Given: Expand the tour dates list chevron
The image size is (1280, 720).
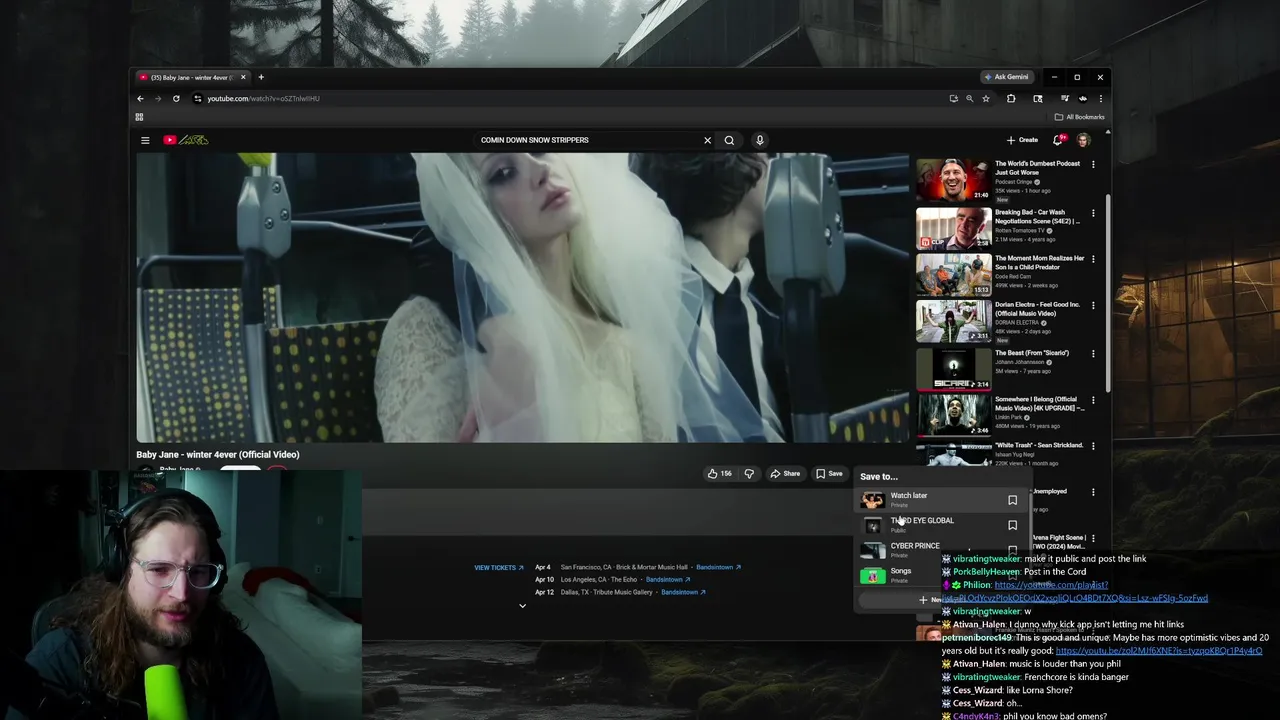Looking at the screenshot, I should click(x=522, y=606).
